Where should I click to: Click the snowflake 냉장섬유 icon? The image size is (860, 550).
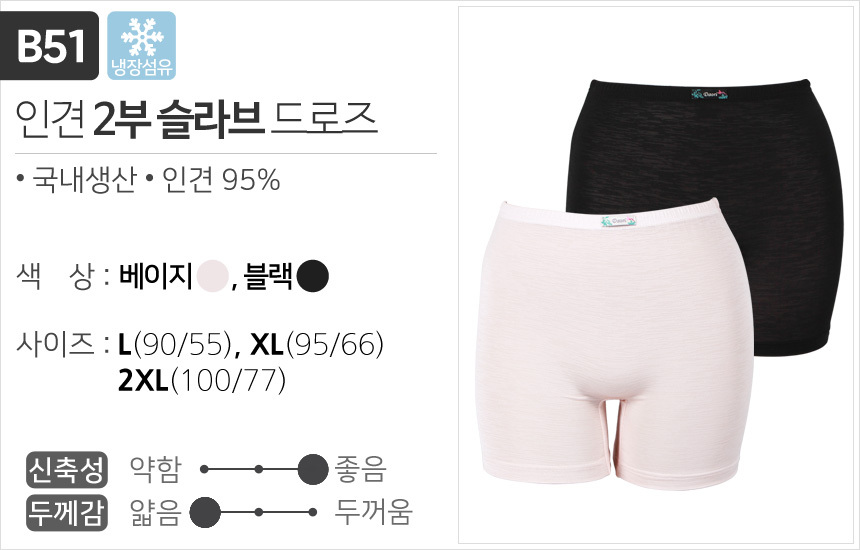point(142,46)
